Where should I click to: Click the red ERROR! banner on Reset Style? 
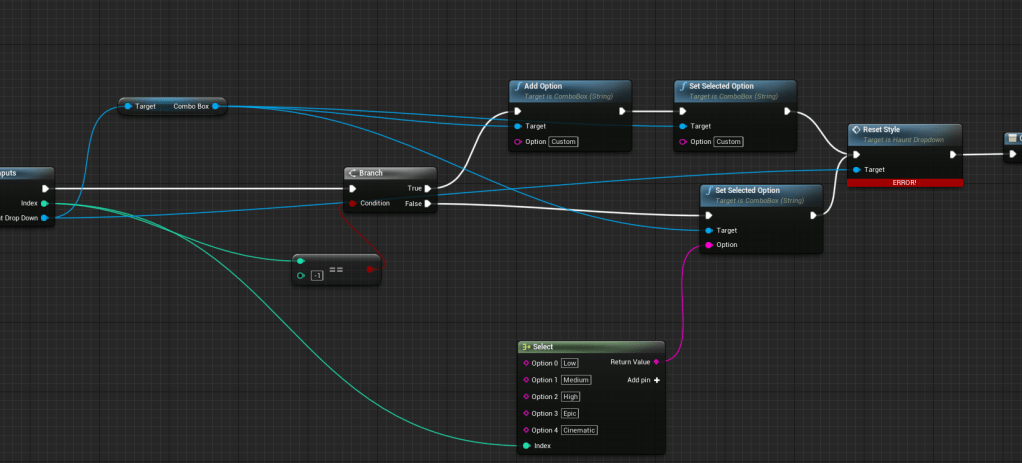tap(904, 182)
